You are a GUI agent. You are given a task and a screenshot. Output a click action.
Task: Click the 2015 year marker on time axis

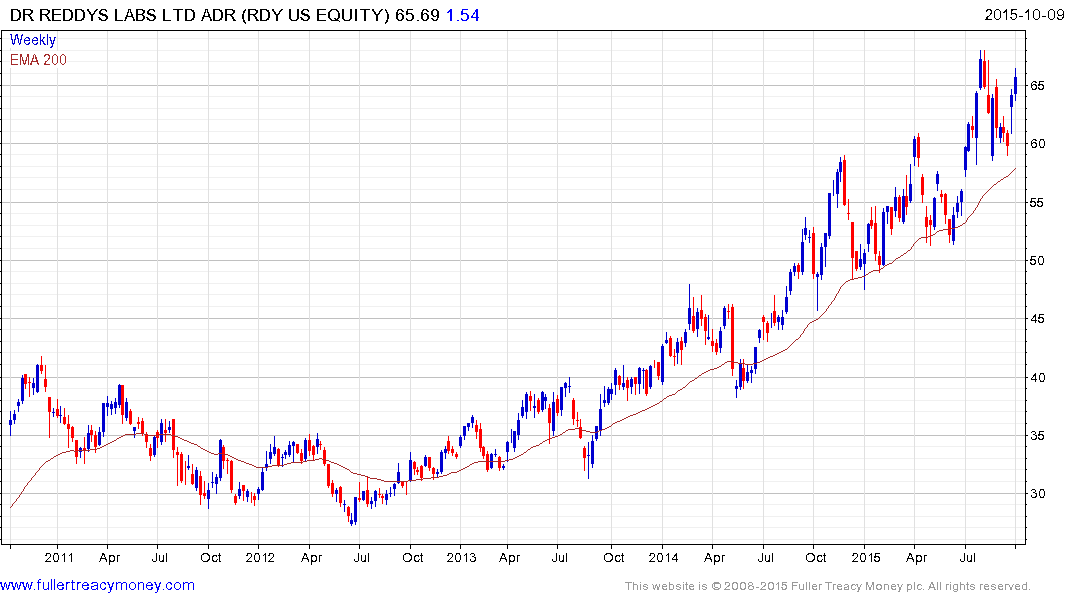tap(865, 558)
